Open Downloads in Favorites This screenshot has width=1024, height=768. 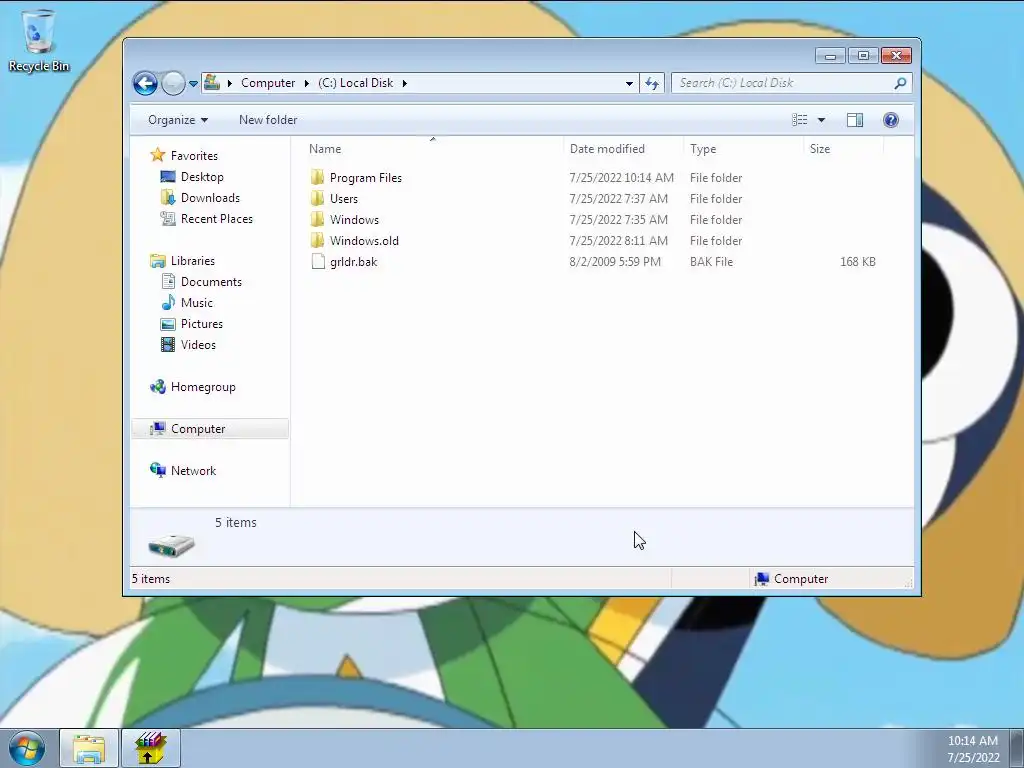210,197
